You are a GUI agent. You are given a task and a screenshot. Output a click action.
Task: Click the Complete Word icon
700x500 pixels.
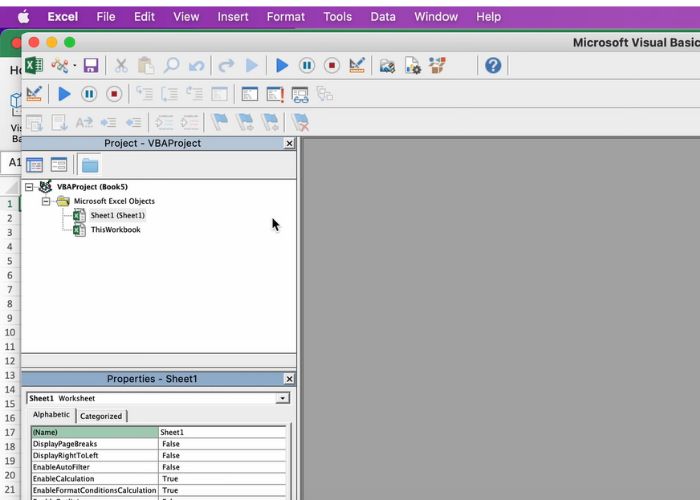point(84,122)
